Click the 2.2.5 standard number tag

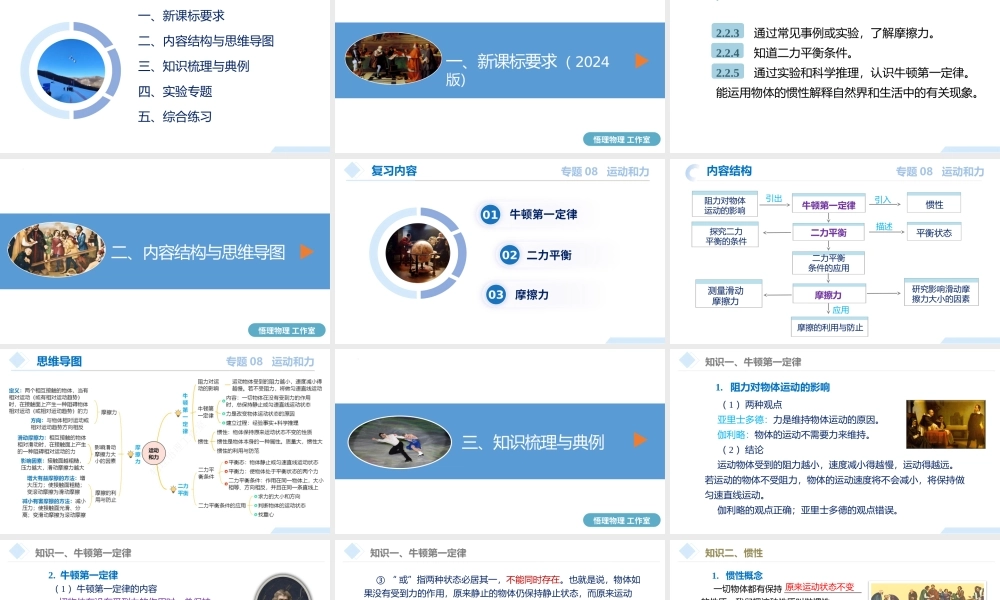click(728, 72)
